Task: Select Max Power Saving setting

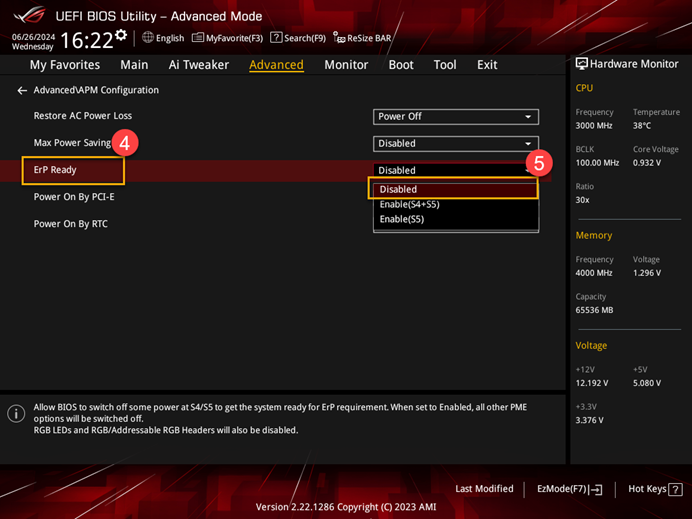Action: pos(72,143)
